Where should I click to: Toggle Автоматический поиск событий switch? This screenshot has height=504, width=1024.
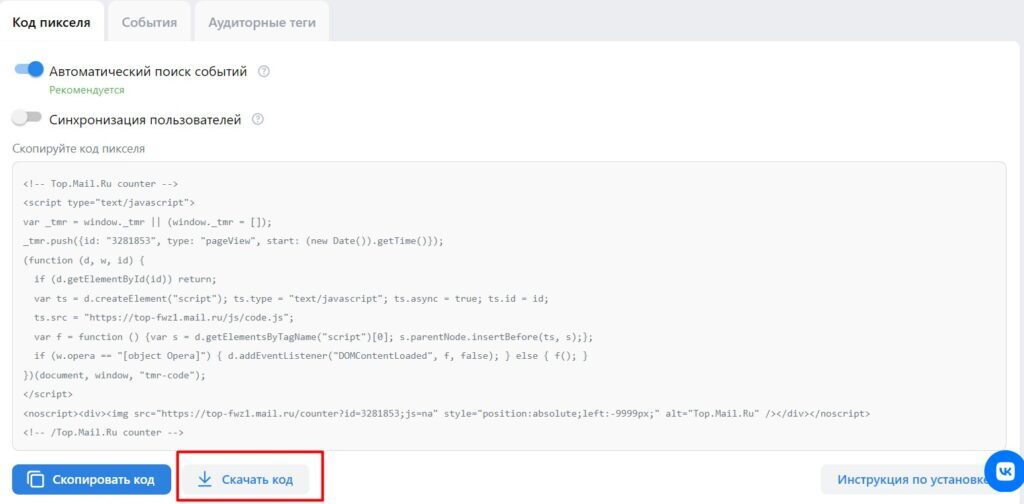[x=29, y=69]
